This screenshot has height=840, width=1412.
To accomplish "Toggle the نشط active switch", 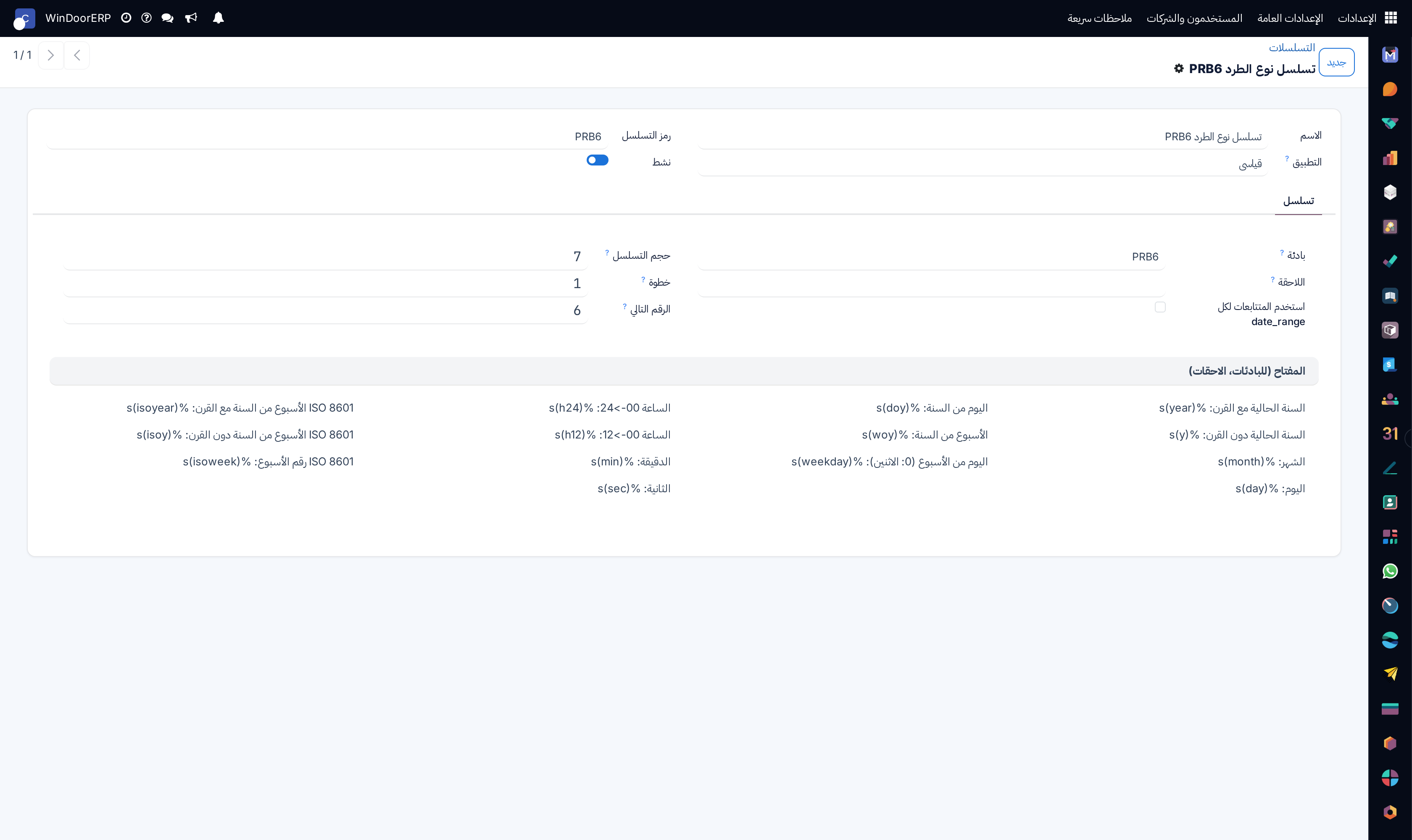I will click(598, 160).
